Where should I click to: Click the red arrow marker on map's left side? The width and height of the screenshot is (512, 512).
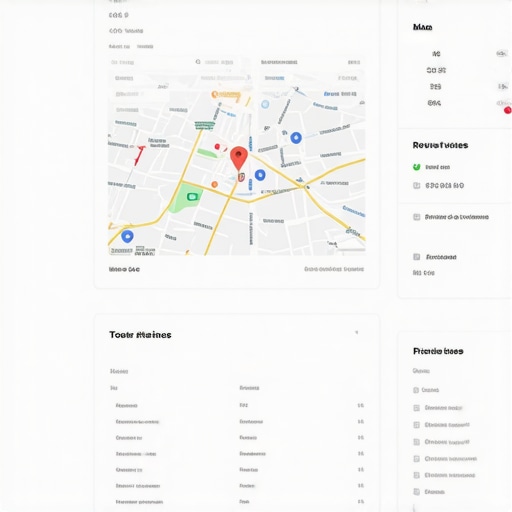coord(139,155)
